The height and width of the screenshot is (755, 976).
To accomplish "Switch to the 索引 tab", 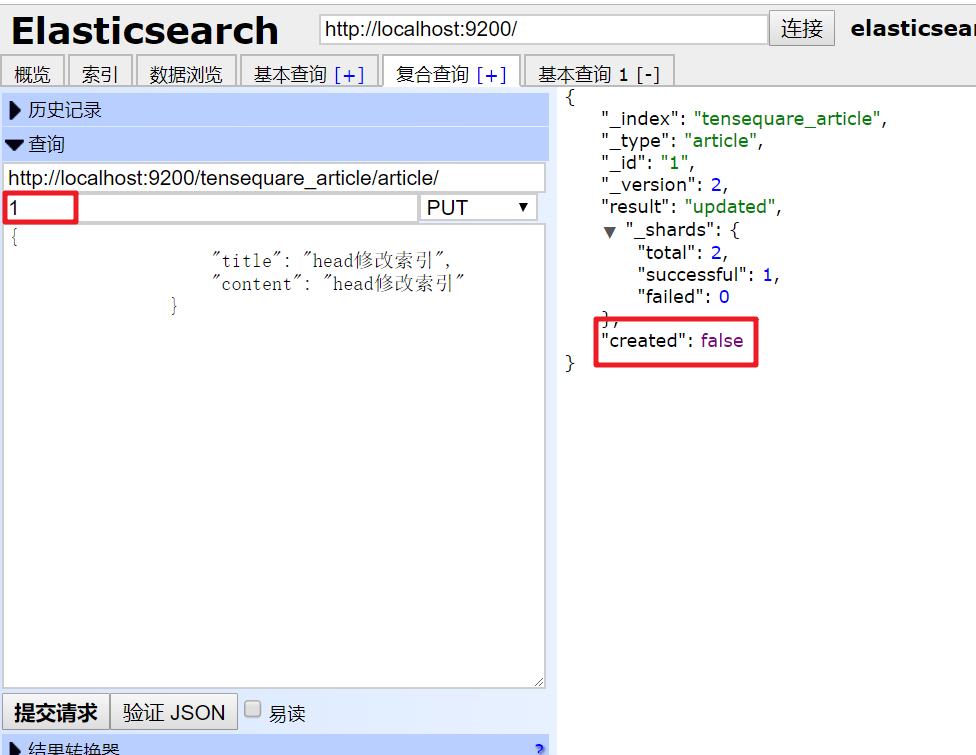I will point(100,74).
